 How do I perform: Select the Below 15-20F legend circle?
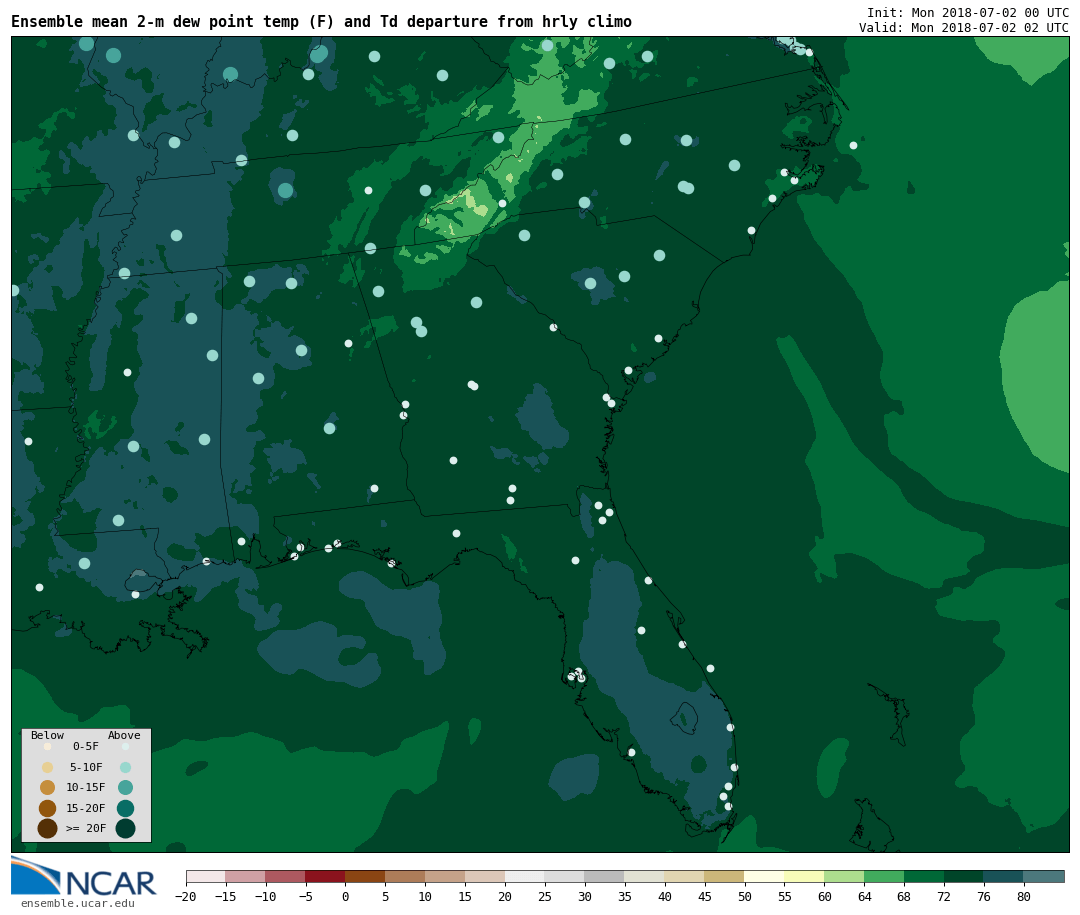pyautogui.click(x=48, y=808)
